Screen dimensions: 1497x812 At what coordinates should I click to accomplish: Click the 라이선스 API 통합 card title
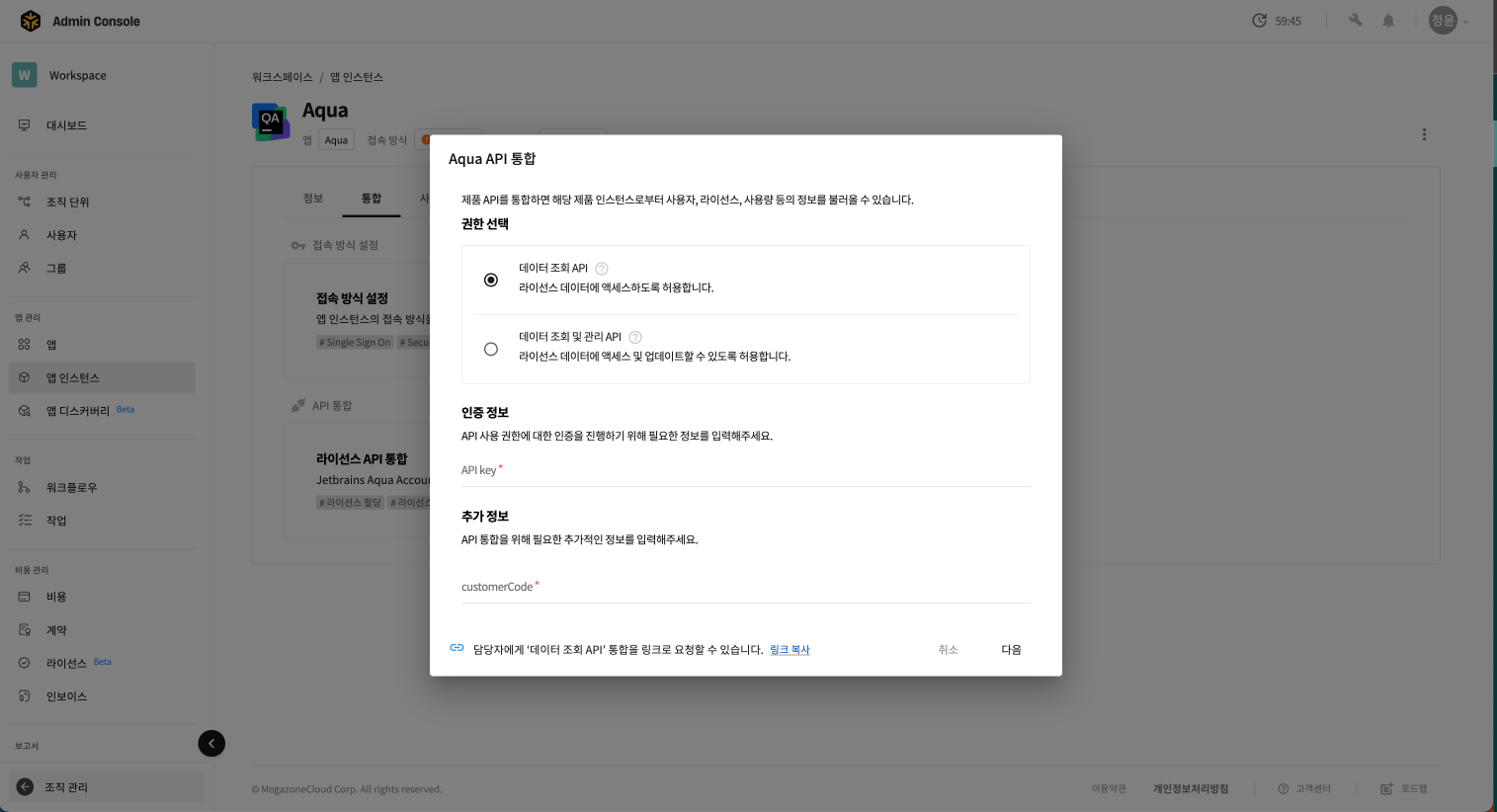coord(362,458)
